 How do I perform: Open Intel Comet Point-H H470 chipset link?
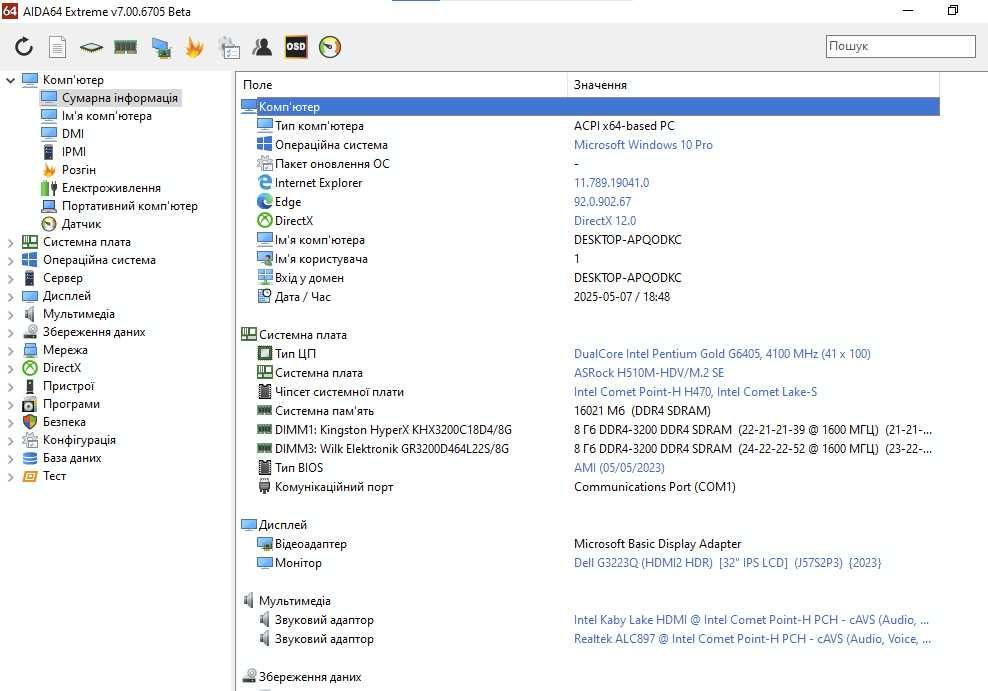coord(695,392)
